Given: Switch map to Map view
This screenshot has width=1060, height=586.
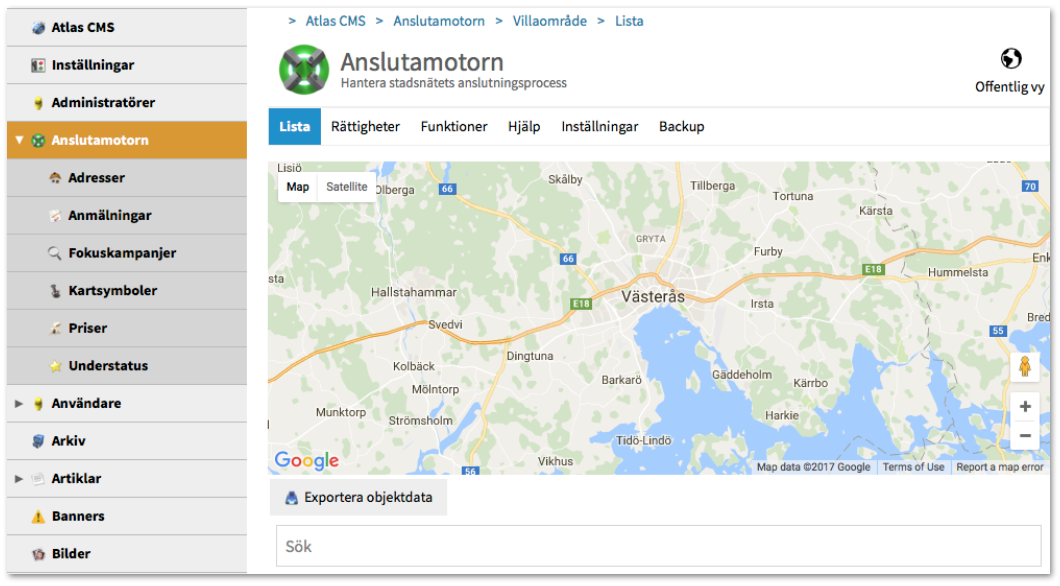Looking at the screenshot, I should (x=297, y=187).
